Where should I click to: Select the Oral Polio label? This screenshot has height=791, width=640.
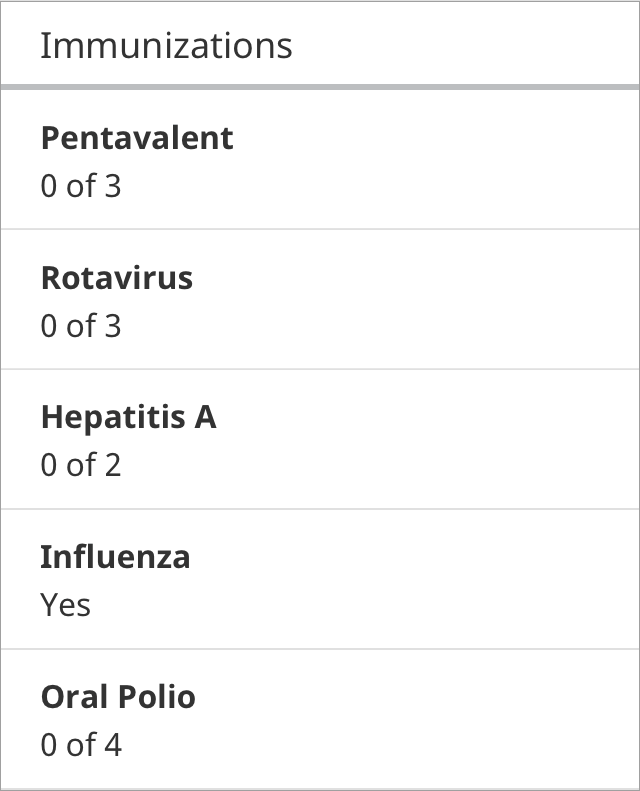pyautogui.click(x=118, y=697)
